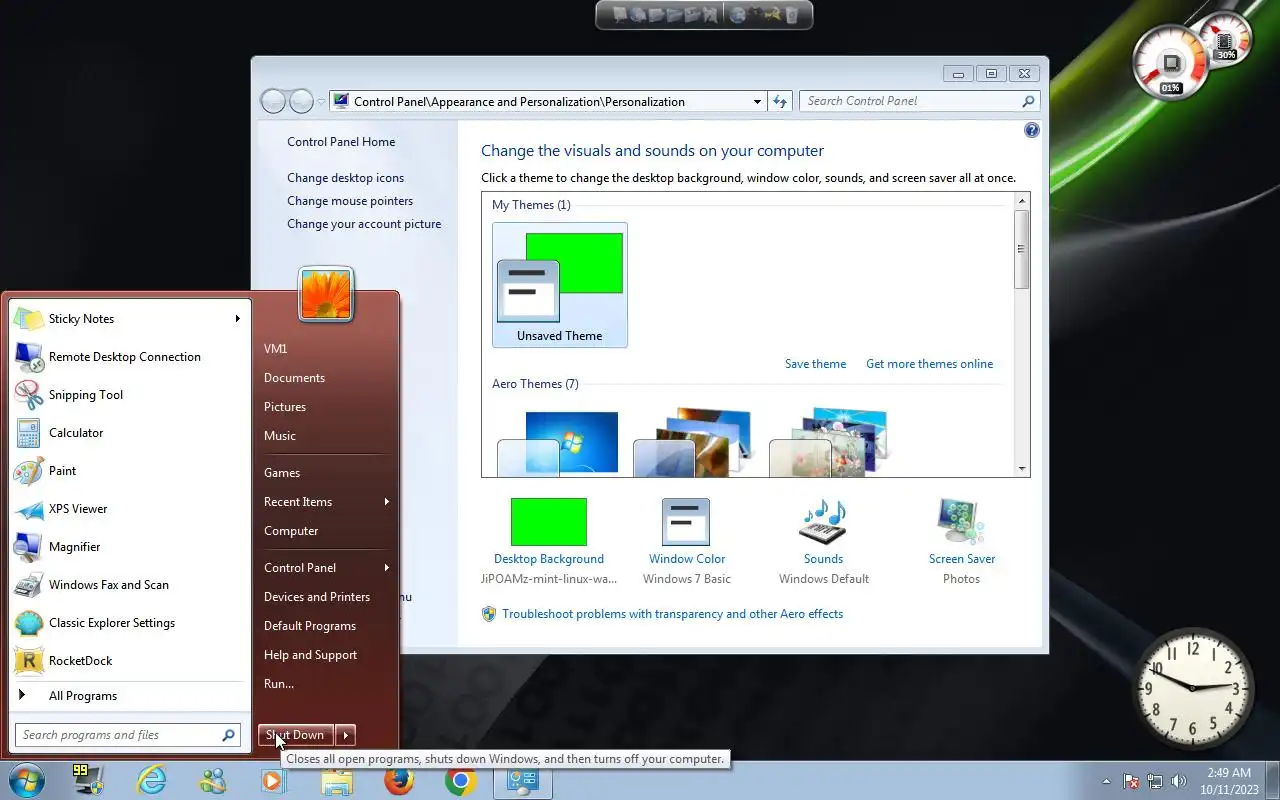Open recent pages dropdown near Back button
The width and height of the screenshot is (1280, 800).
tap(322, 101)
